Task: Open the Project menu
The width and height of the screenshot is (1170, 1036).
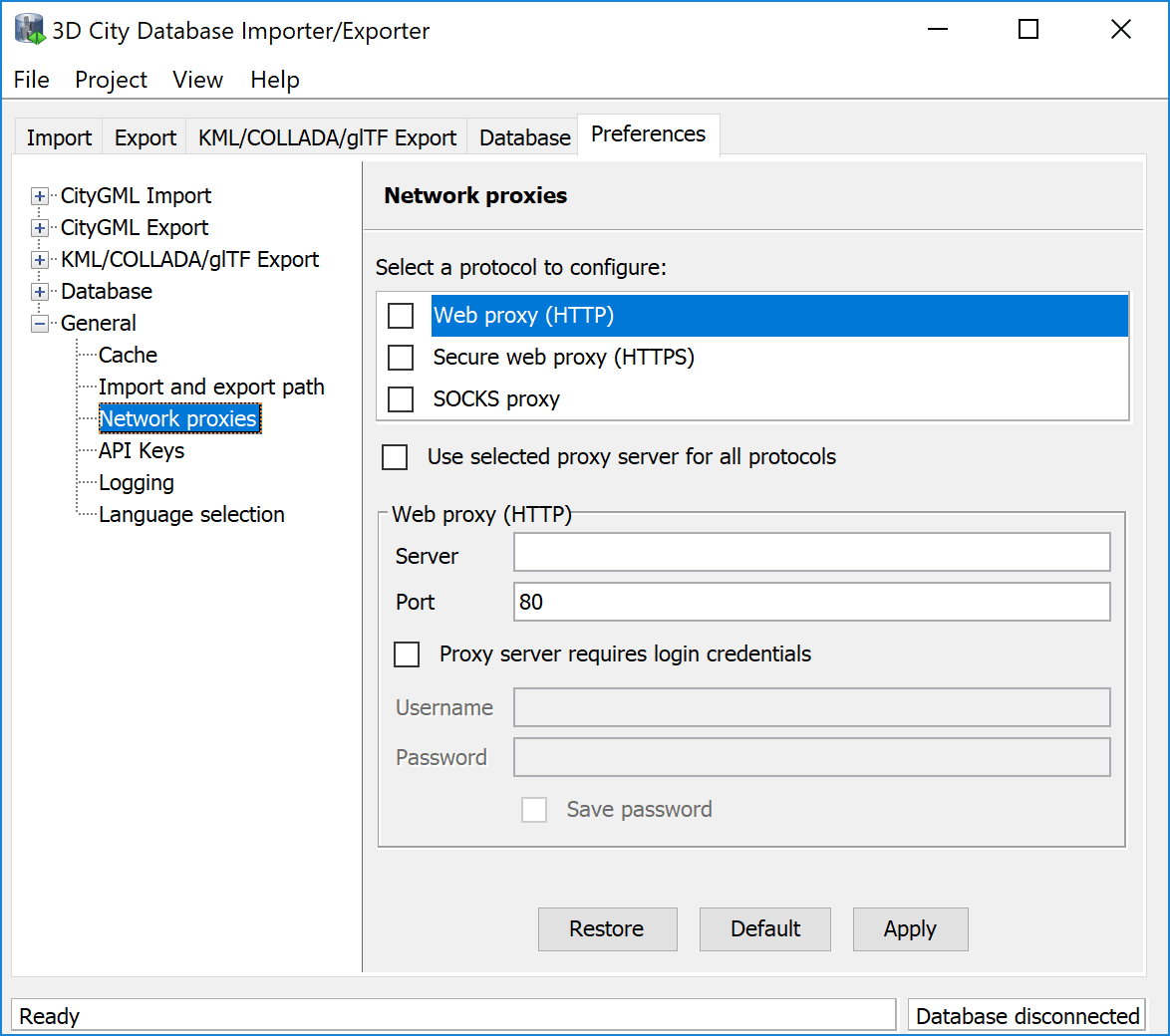Action: pyautogui.click(x=111, y=80)
